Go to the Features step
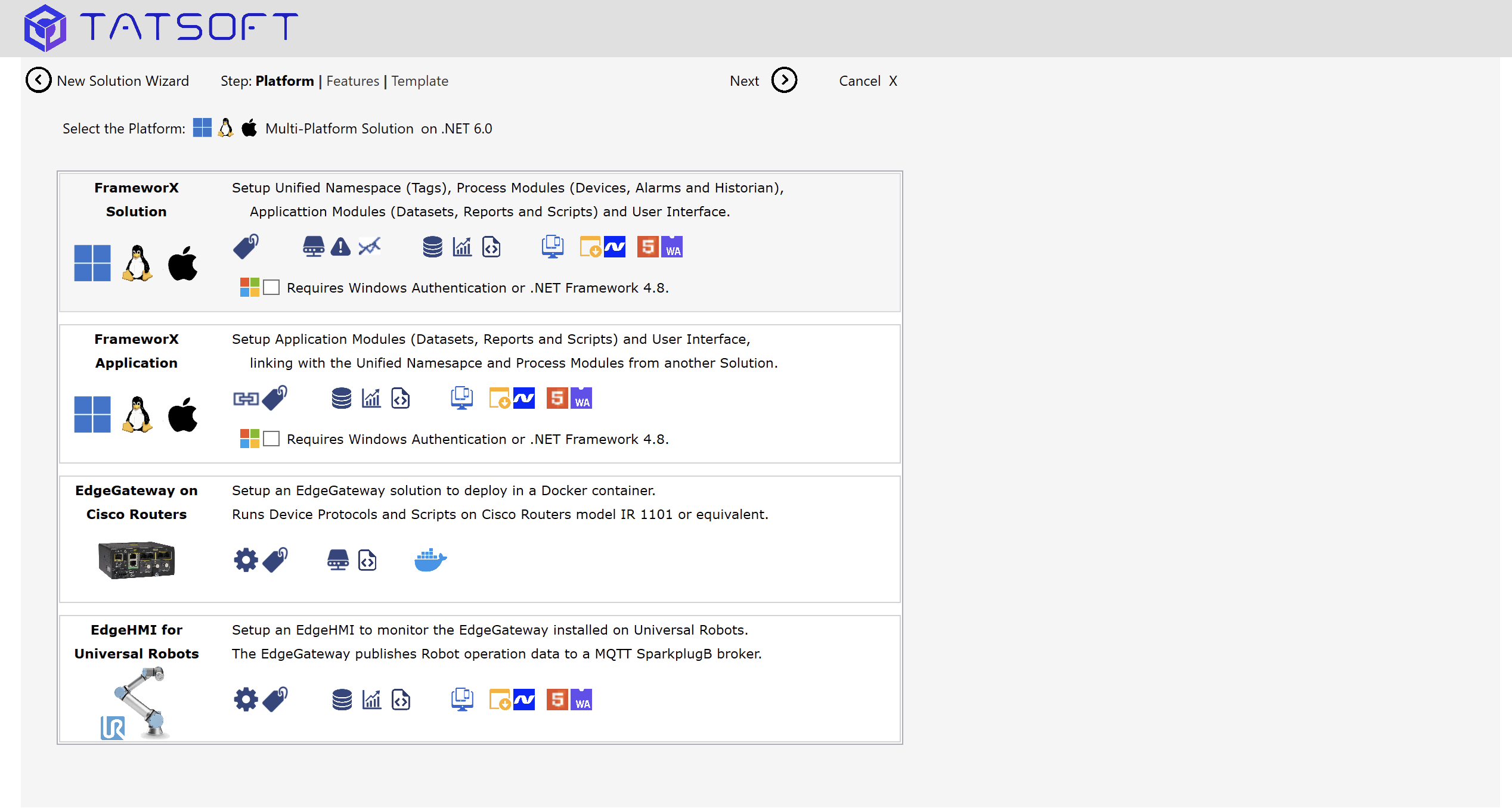 [352, 81]
